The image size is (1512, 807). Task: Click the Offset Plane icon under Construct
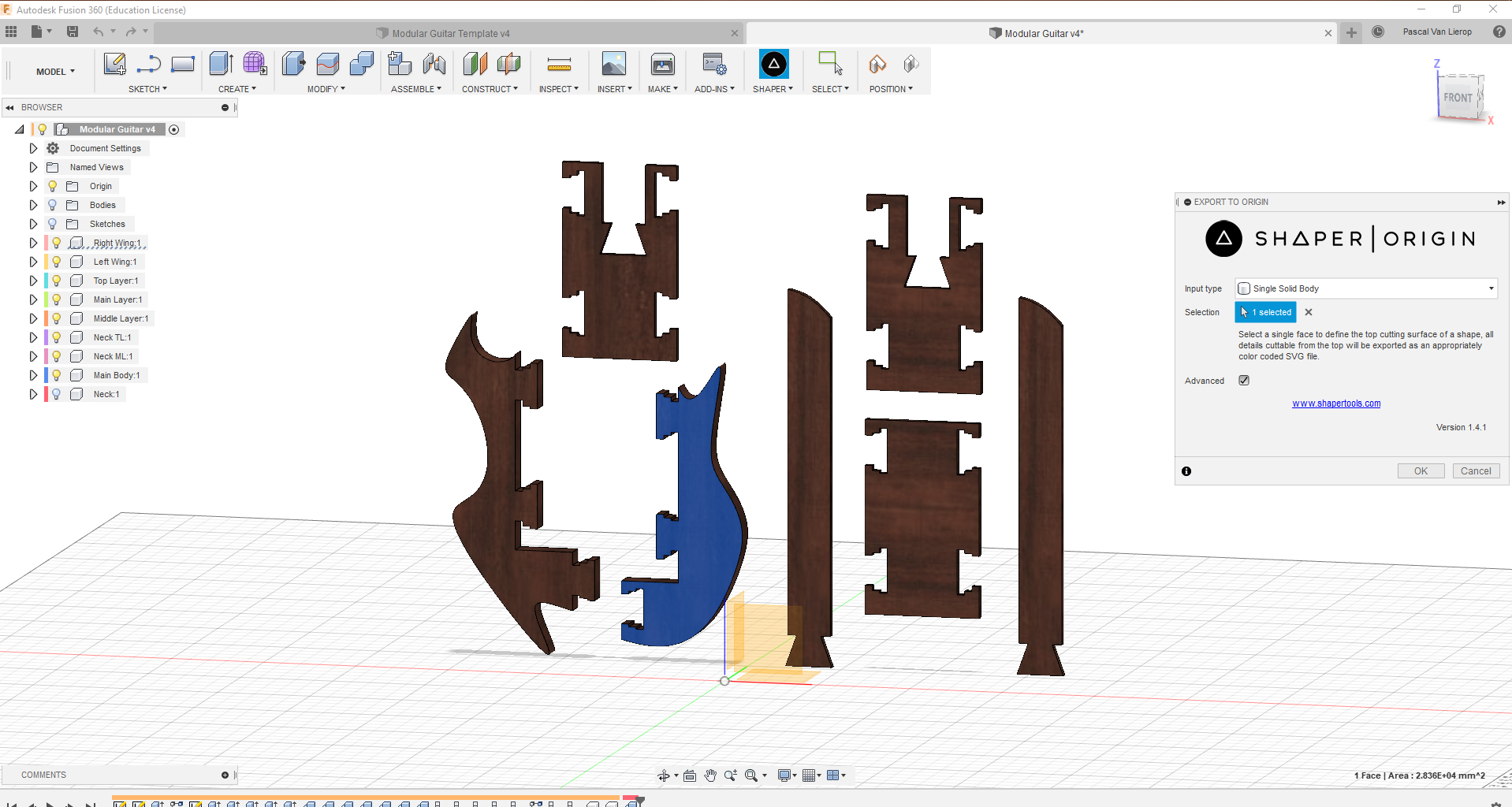pos(475,65)
